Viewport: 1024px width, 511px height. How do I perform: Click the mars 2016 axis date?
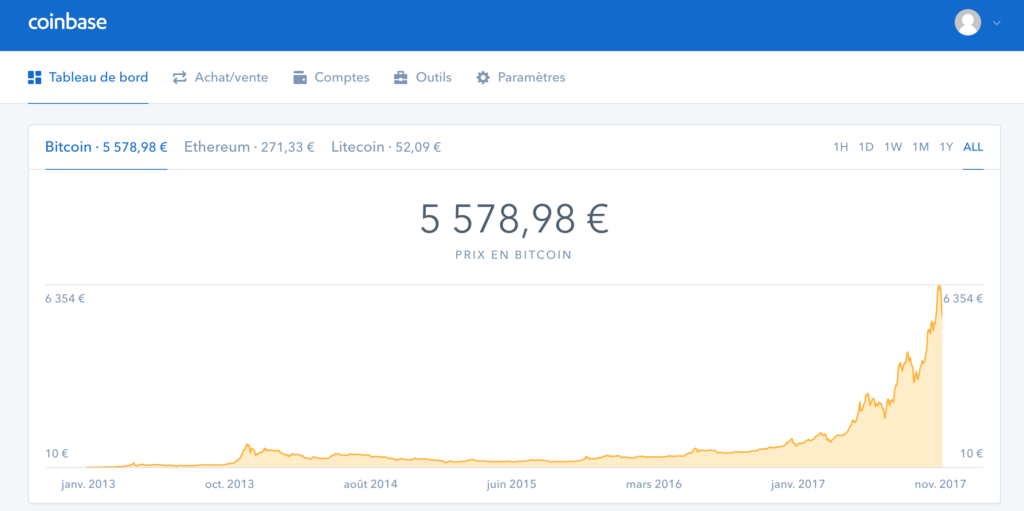click(654, 485)
